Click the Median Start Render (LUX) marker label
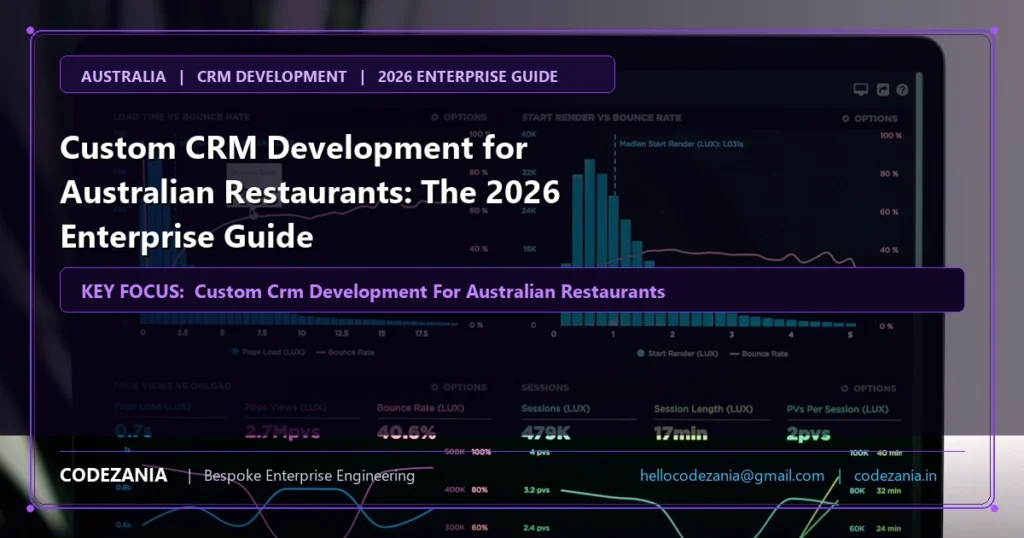This screenshot has width=1024, height=538. point(681,144)
